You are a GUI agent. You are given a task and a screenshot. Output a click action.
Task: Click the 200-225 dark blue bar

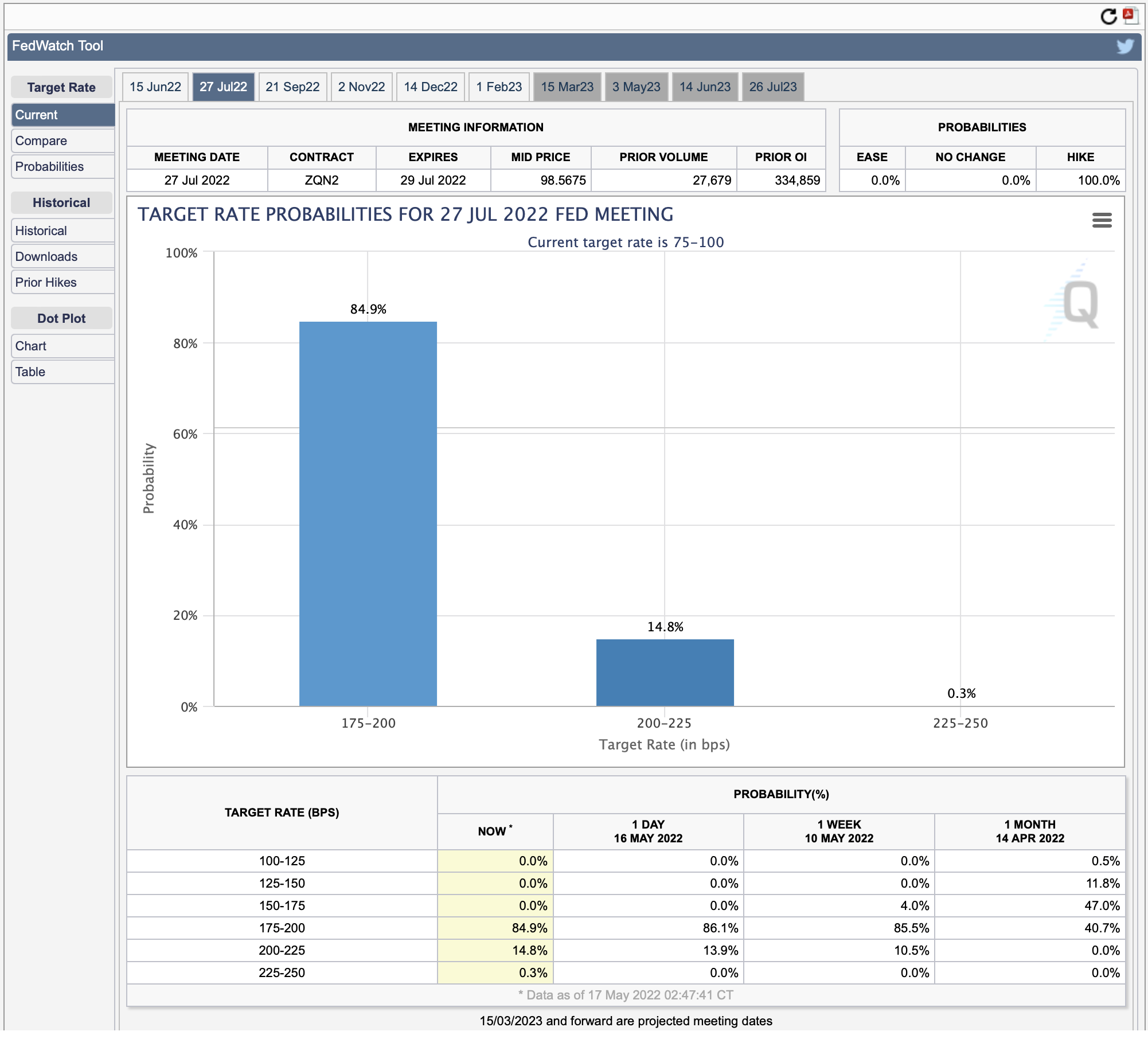(665, 673)
